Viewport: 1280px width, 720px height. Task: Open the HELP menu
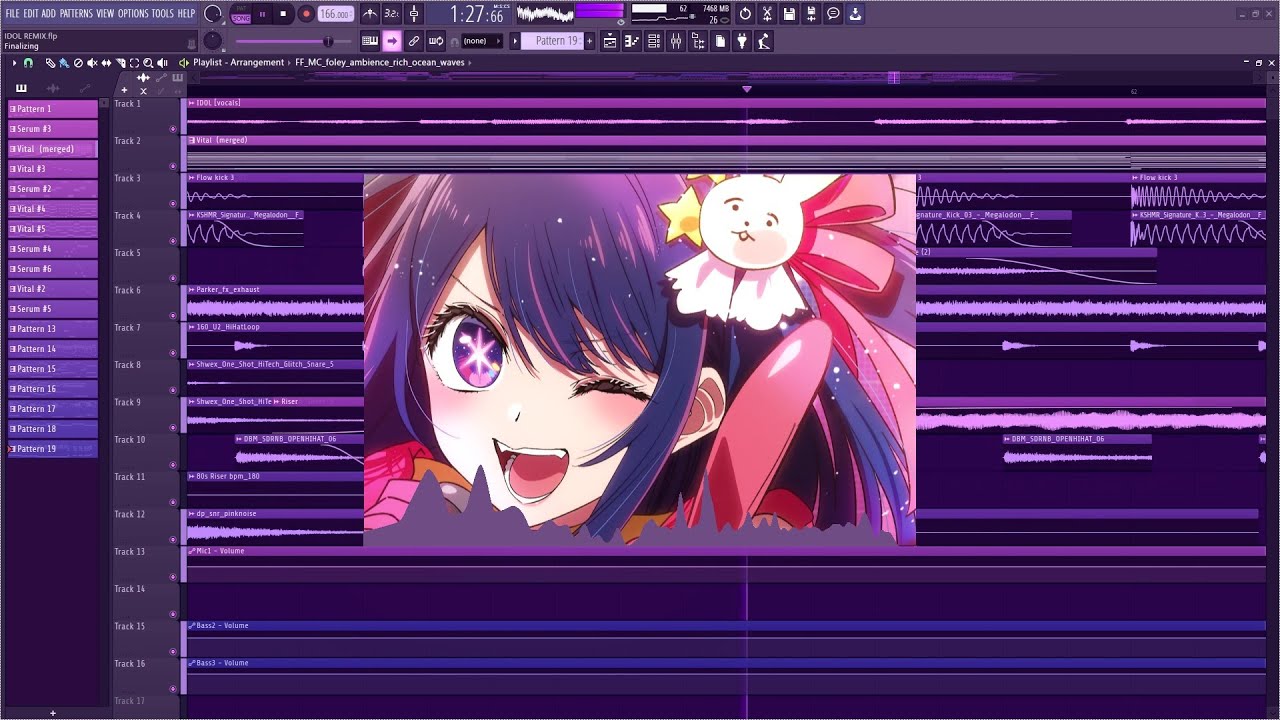186,14
